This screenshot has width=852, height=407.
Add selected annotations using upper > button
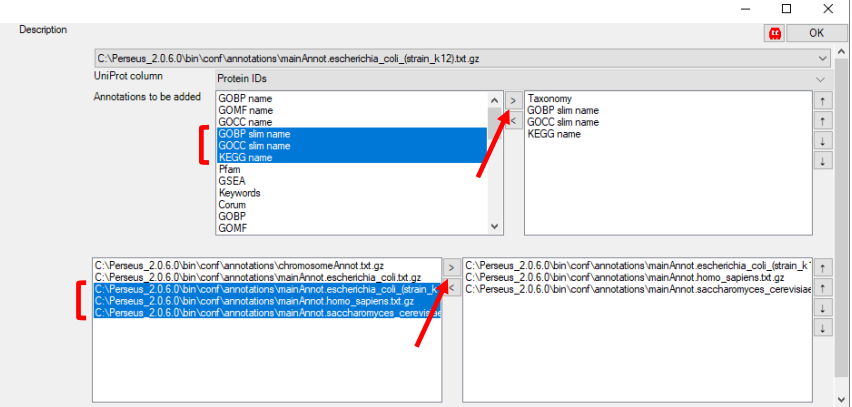[513, 101]
